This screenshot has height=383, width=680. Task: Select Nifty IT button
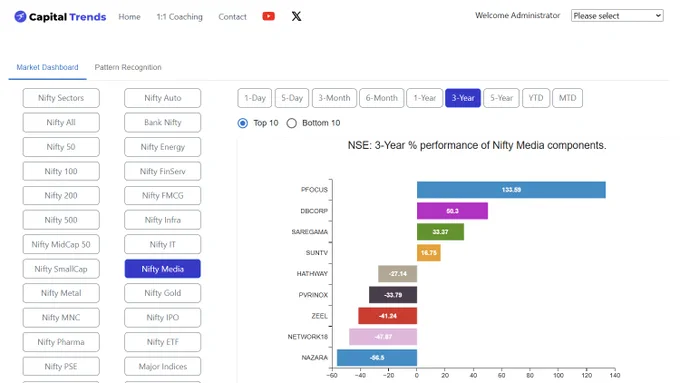(x=163, y=244)
